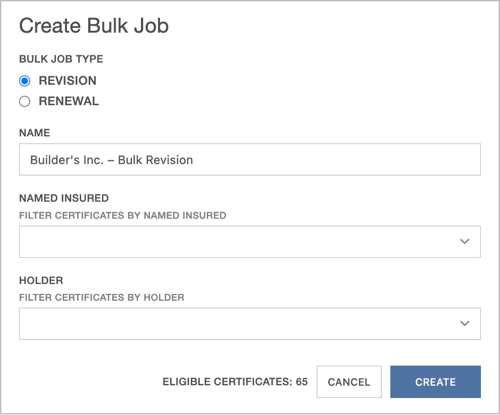Click the chevron icon in Holder field
500x415 pixels.
tap(465, 323)
